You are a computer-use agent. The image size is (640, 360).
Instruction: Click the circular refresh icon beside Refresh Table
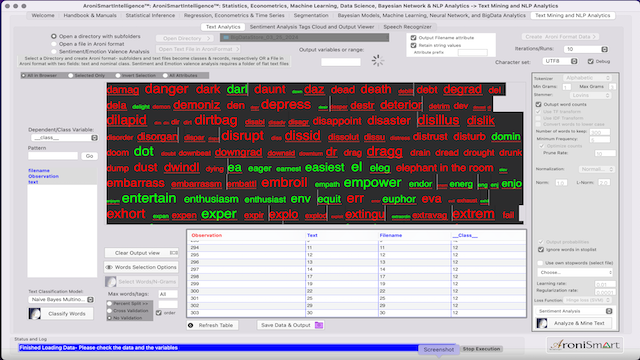[191, 325]
